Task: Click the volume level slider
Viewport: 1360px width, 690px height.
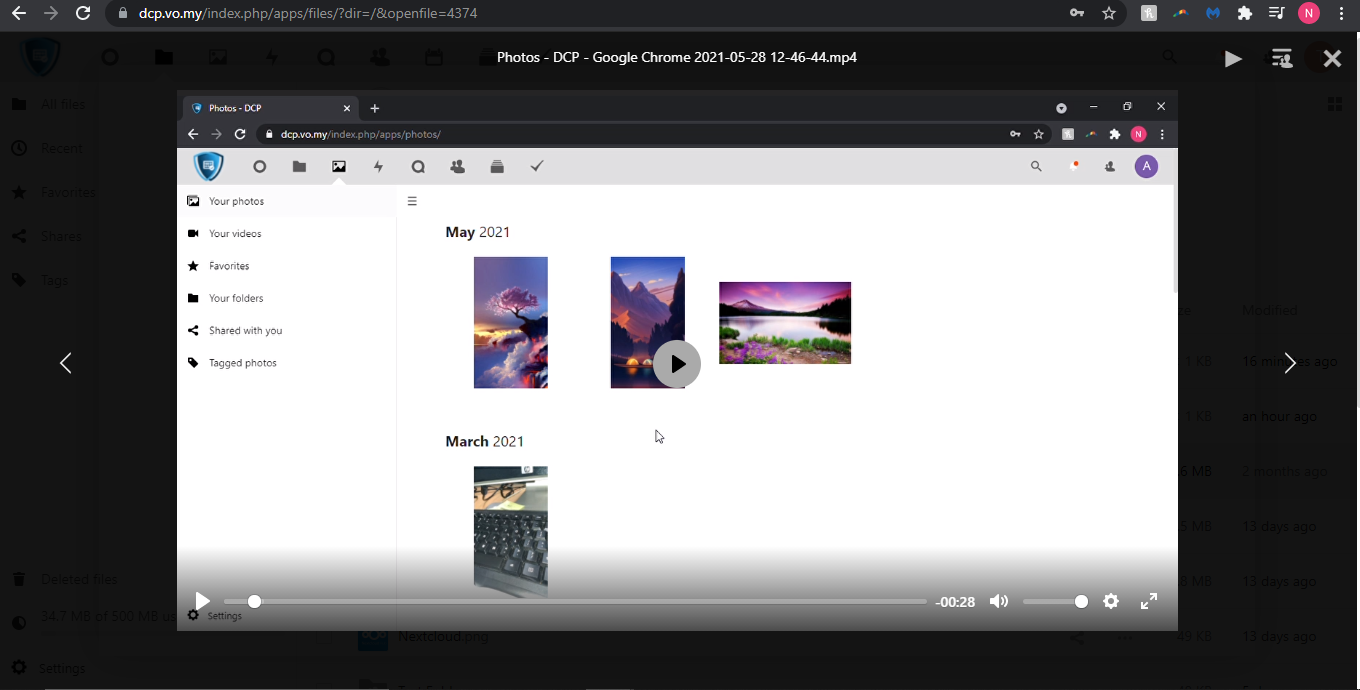Action: point(1054,601)
